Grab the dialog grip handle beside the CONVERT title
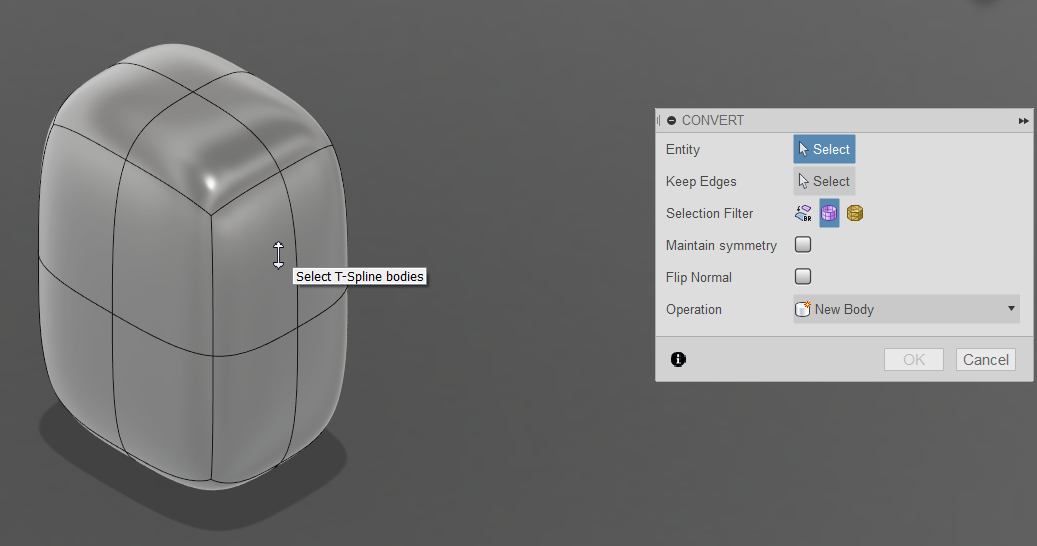The height and width of the screenshot is (546, 1037). tap(658, 120)
